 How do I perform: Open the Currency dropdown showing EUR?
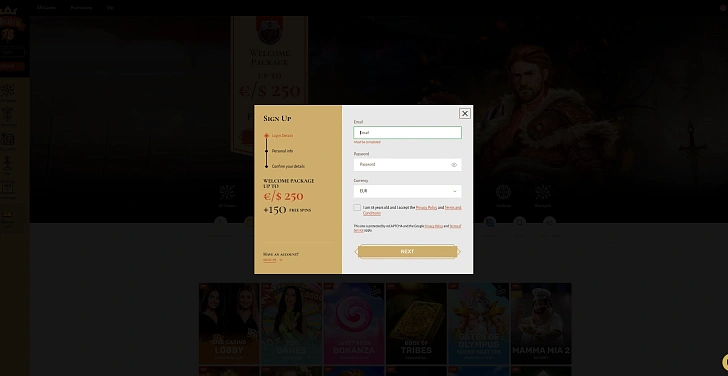point(407,191)
